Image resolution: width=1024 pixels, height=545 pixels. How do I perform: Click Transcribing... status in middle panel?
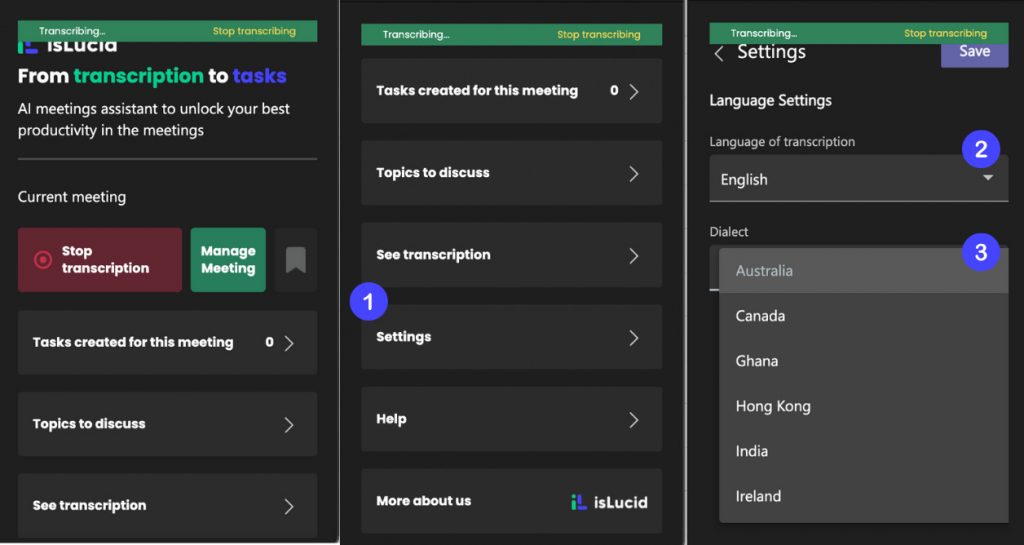pyautogui.click(x=416, y=35)
